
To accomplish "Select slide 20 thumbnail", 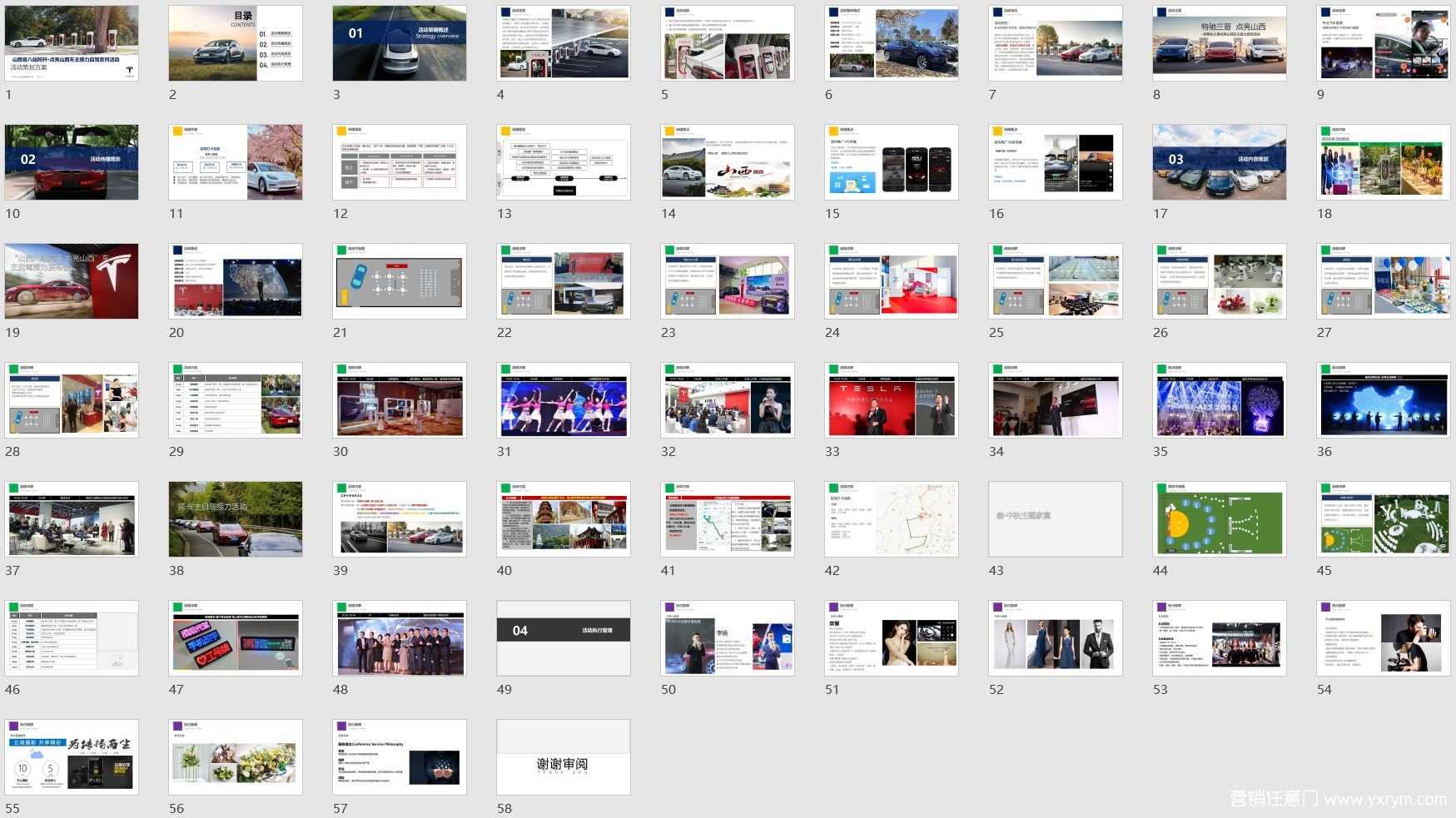I will (x=236, y=281).
